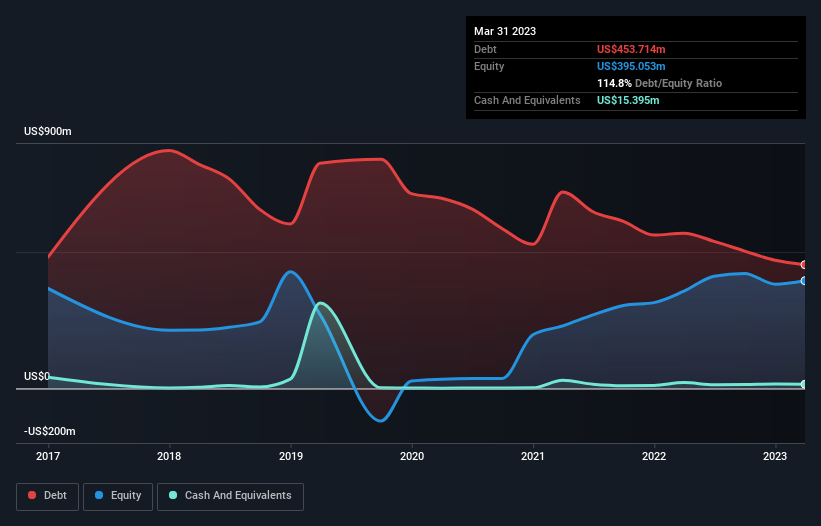The height and width of the screenshot is (526, 821).
Task: Click the 114.8% Debt/Equity Ratio text
Action: coord(659,83)
